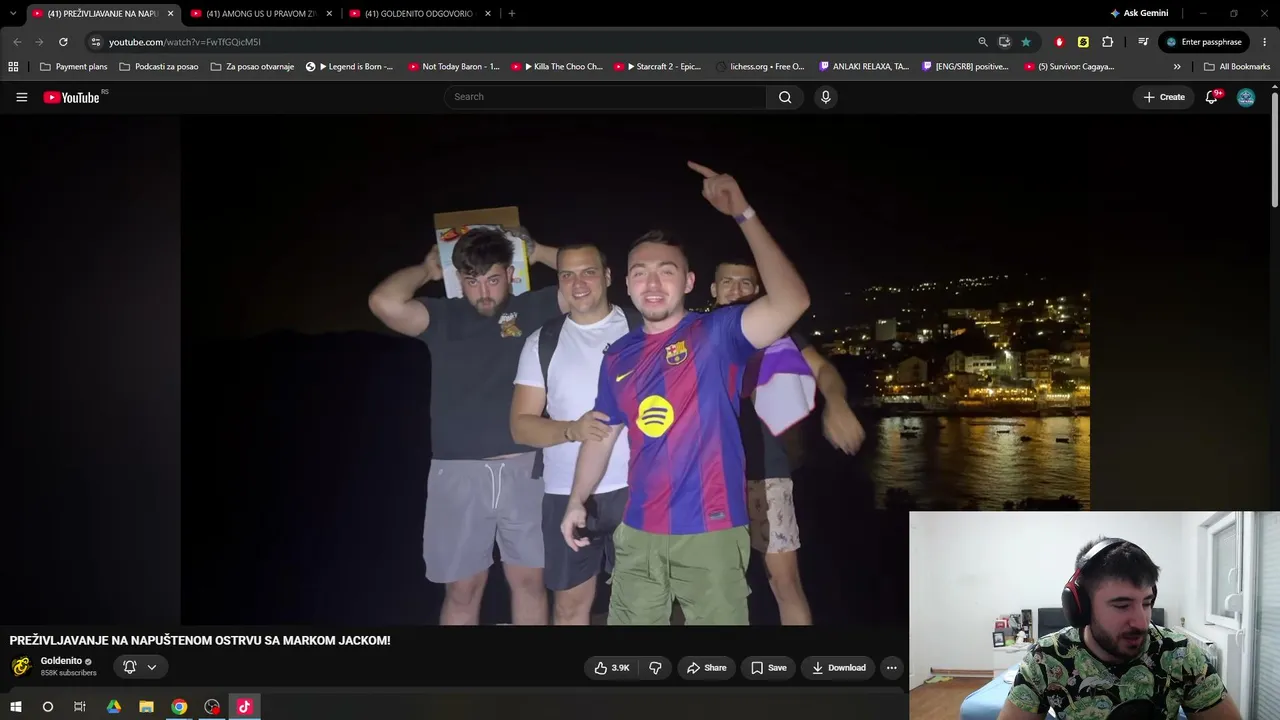Open the Survivor: Cagaya... bookmark
The height and width of the screenshot is (720, 1280).
click(1069, 67)
